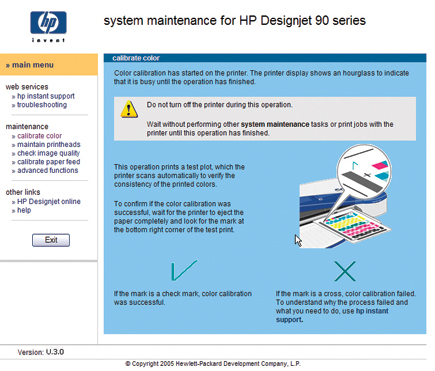Click the printer test plot illustration
Image resolution: width=435 pixels, height=371 pixels.
[x=345, y=196]
